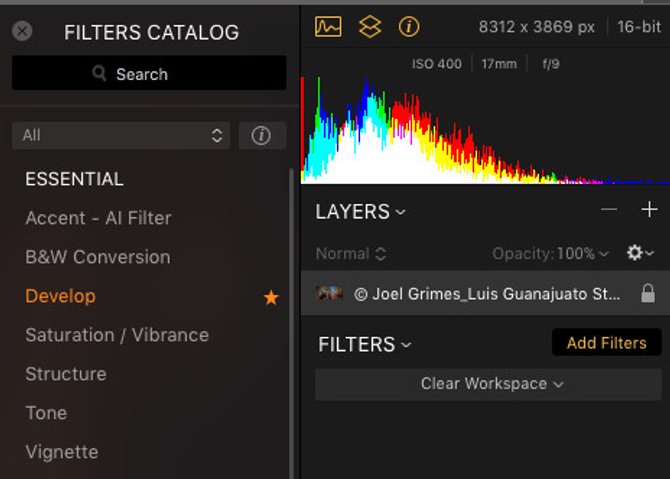Click the histogram graph display
The height and width of the screenshot is (479, 670).
click(485, 130)
